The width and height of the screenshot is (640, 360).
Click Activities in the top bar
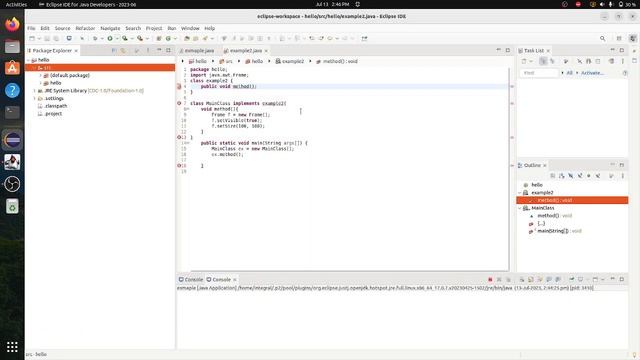tap(16, 4)
